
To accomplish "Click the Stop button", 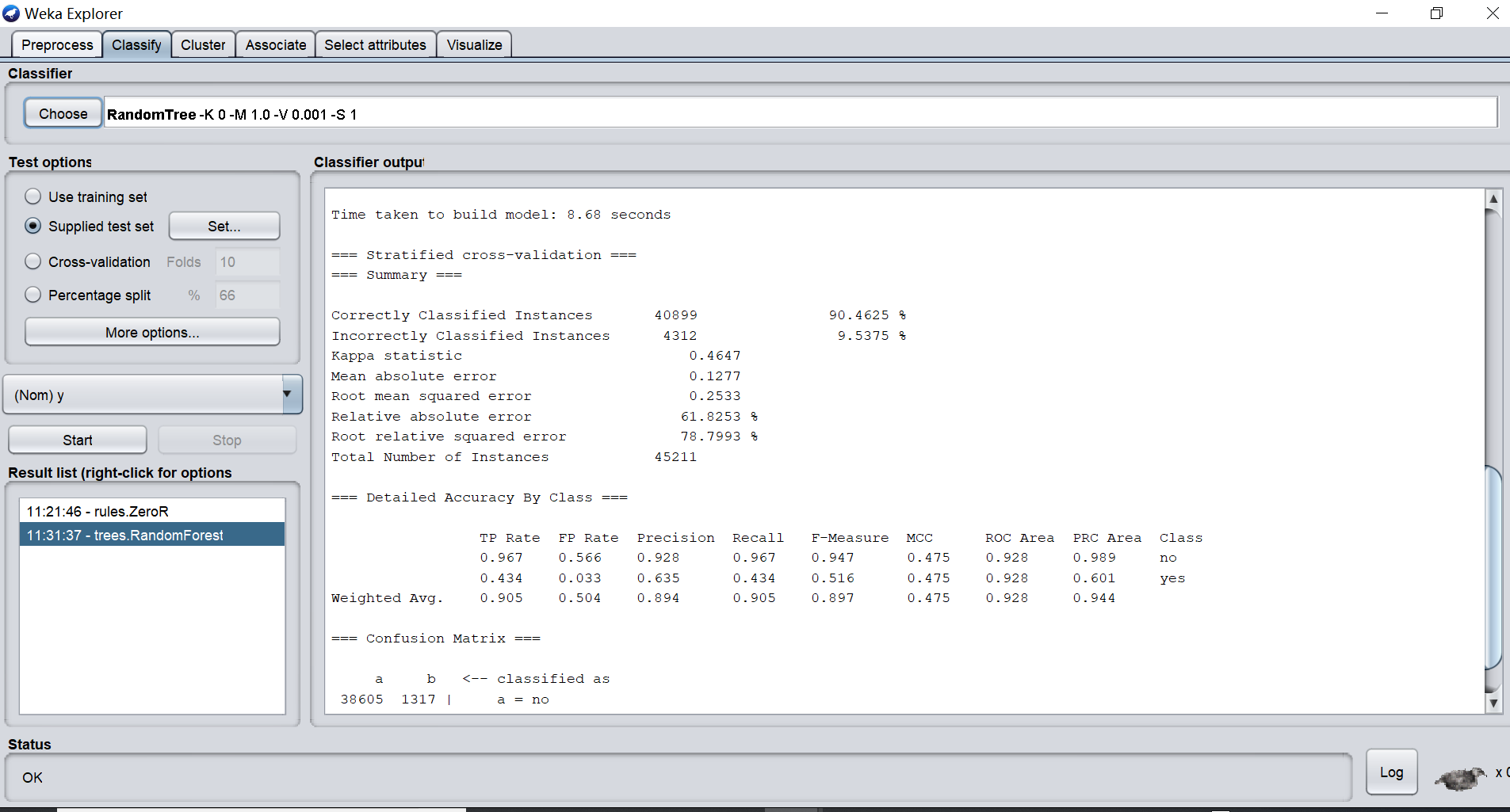I will pyautogui.click(x=227, y=440).
